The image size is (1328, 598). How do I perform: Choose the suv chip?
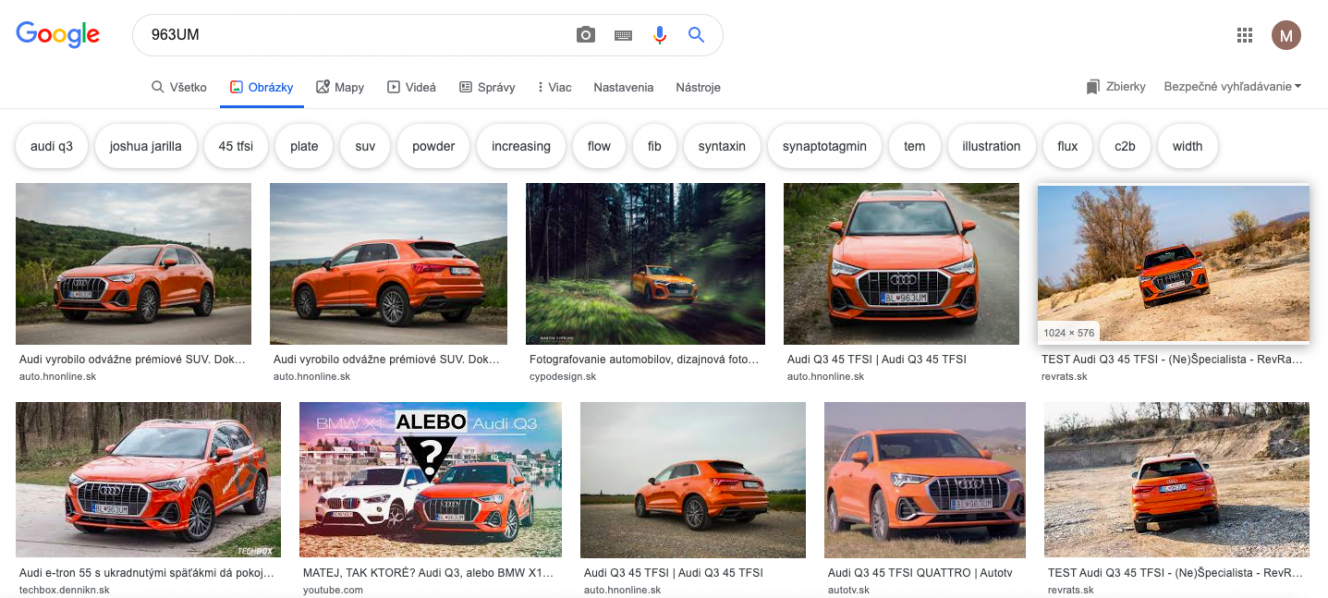pyautogui.click(x=365, y=146)
